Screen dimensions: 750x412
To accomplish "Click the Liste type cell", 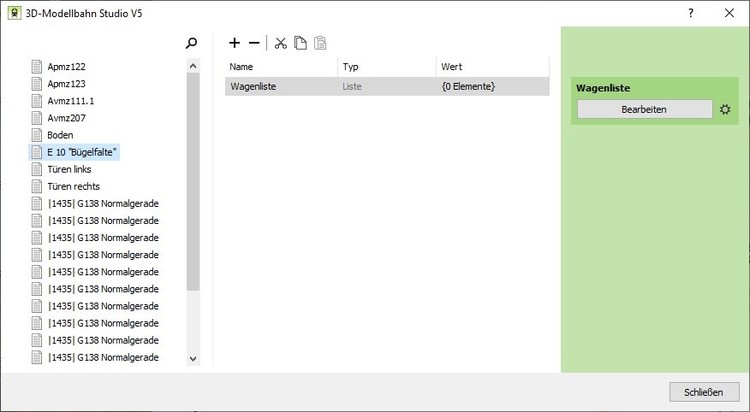I will (387, 87).
